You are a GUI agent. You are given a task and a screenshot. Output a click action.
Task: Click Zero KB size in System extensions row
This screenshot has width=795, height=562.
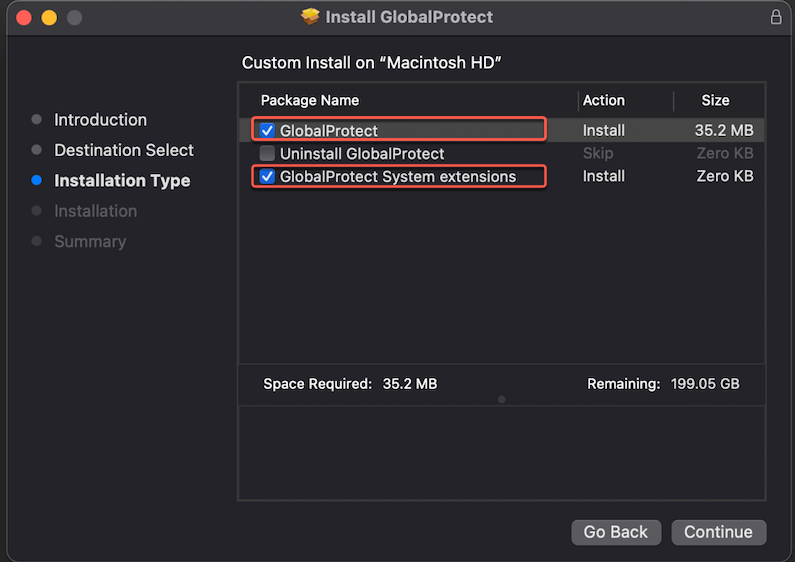coord(725,176)
